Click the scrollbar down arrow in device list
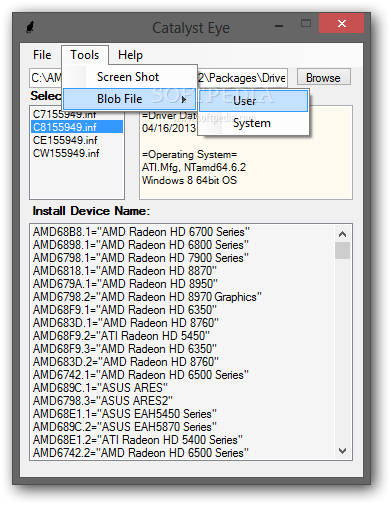Screen dimensions: 391x505 pos(342,451)
